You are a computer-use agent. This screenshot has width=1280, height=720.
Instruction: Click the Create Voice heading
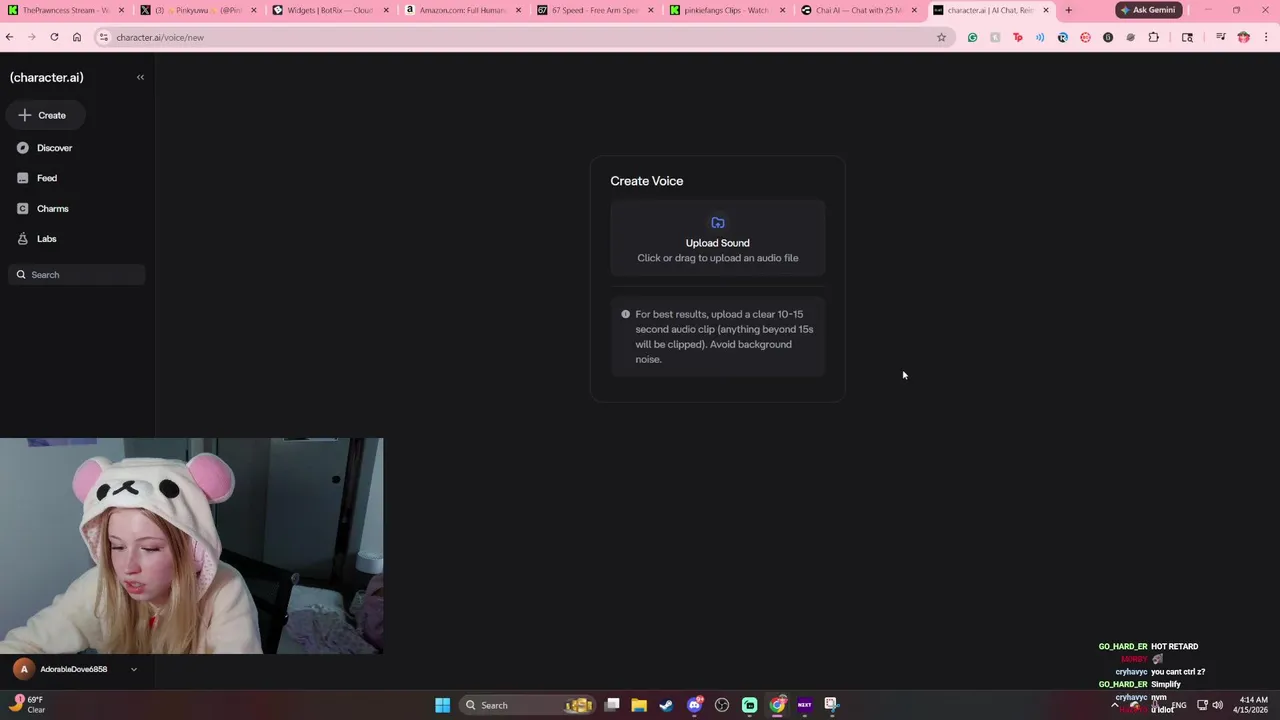coord(647,181)
